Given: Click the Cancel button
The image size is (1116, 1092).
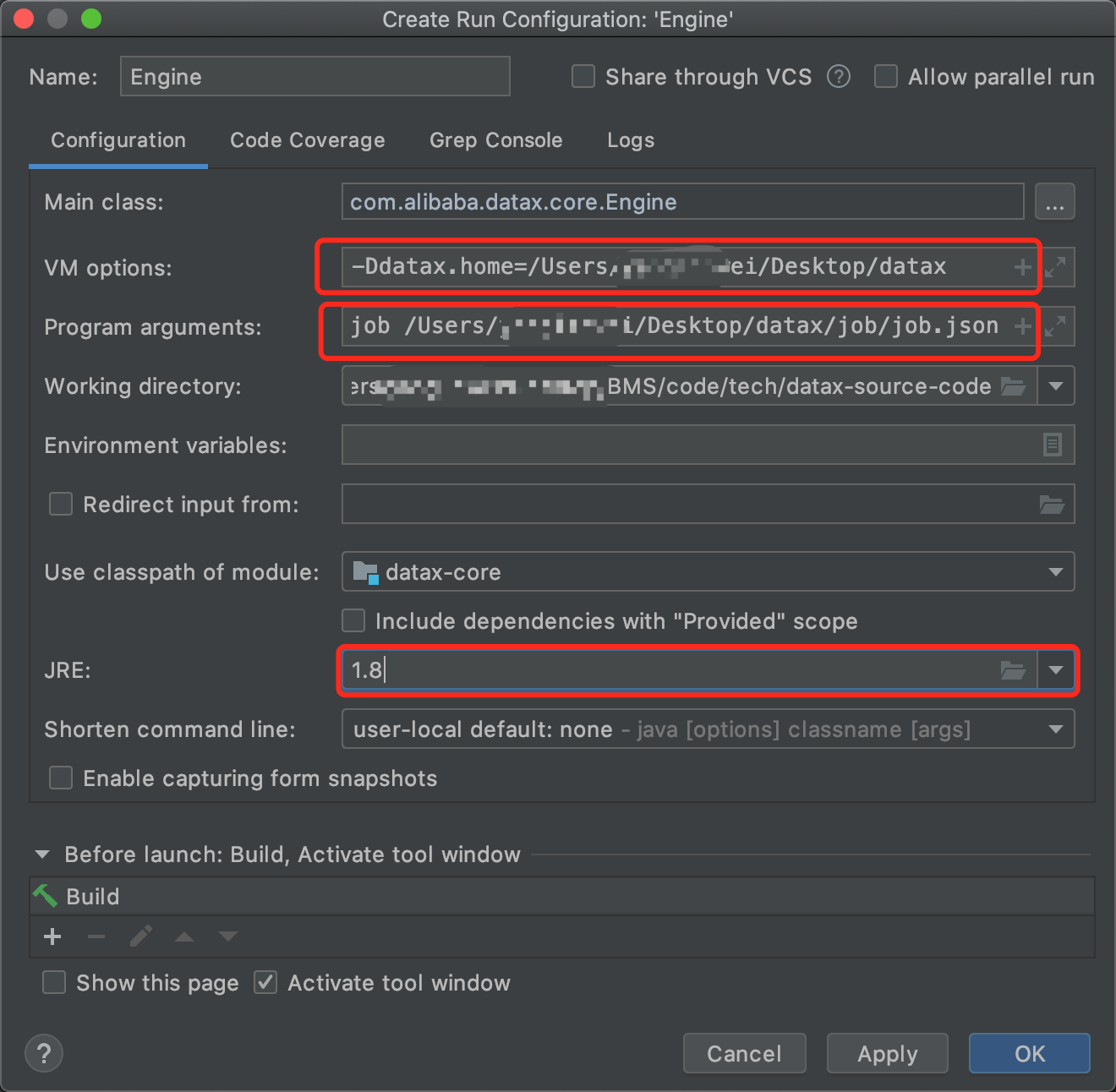Looking at the screenshot, I should 744,1053.
